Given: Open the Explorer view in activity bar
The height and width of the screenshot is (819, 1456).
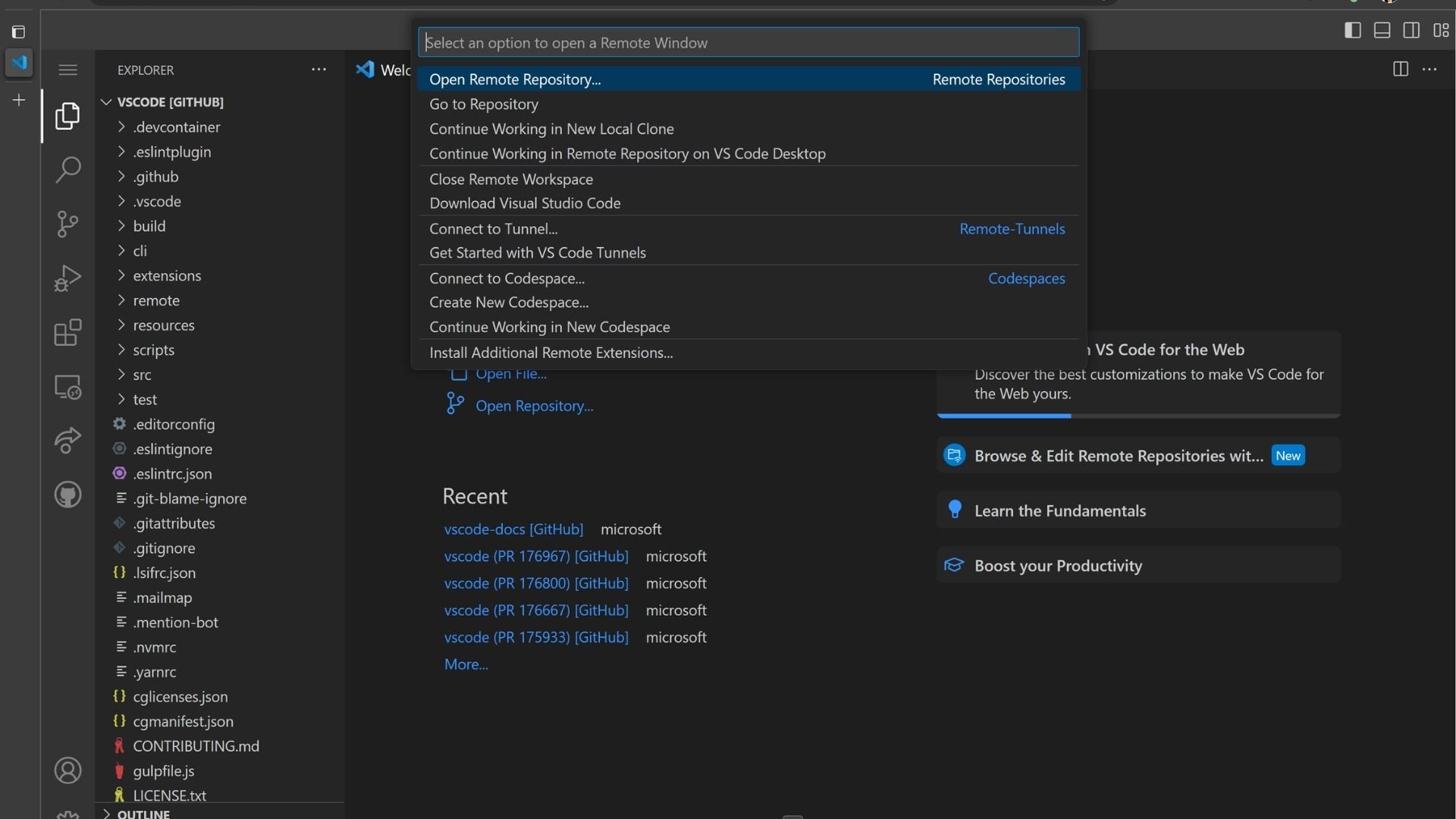Looking at the screenshot, I should pos(67,115).
